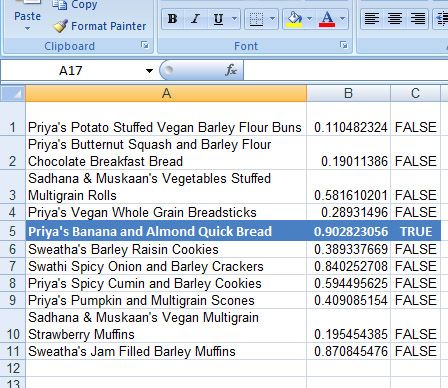
Task: Align text right
Action: 417,19
